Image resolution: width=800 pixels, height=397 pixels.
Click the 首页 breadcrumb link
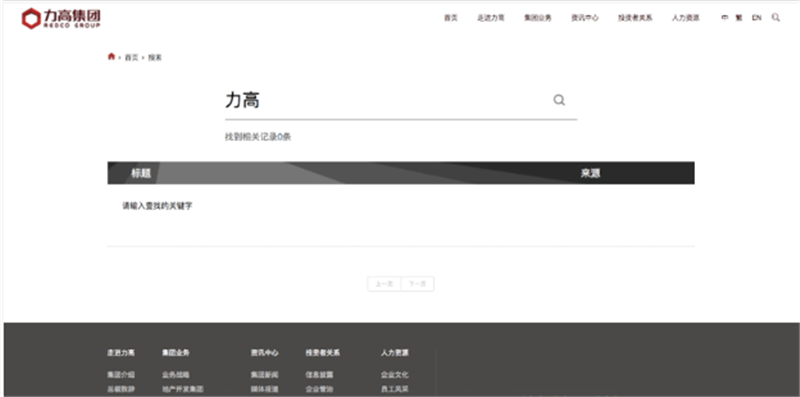(x=132, y=58)
